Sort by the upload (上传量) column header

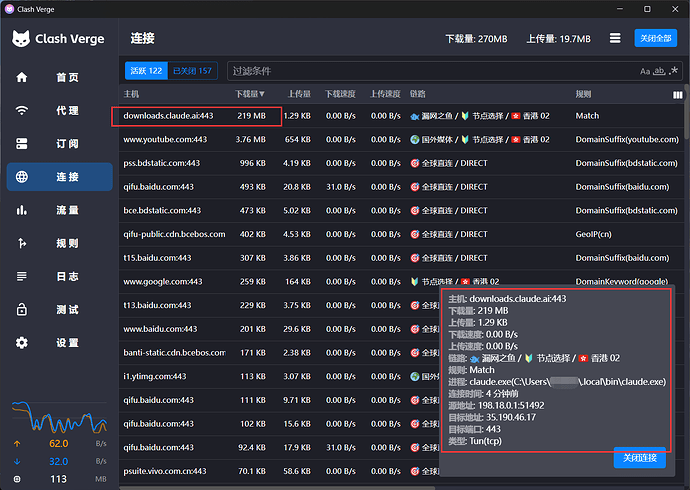pyautogui.click(x=299, y=94)
